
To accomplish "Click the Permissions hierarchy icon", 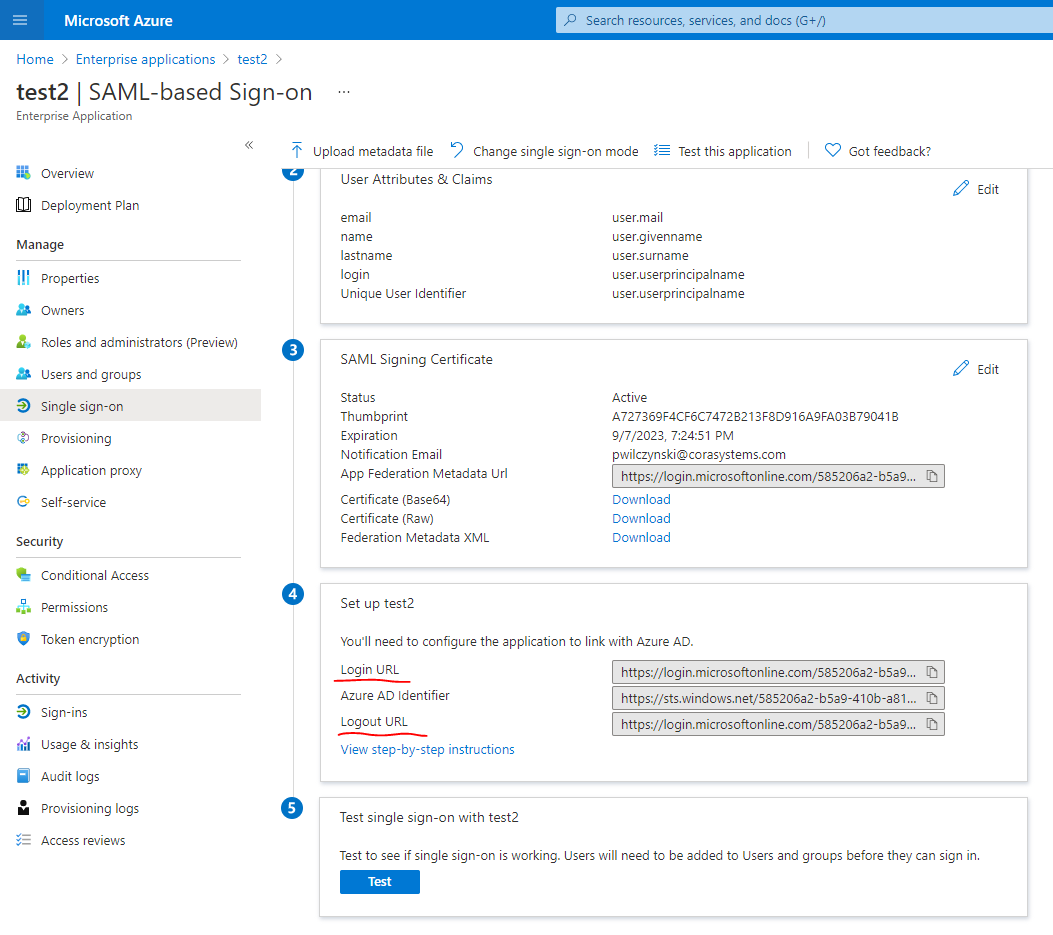I will tap(24, 607).
